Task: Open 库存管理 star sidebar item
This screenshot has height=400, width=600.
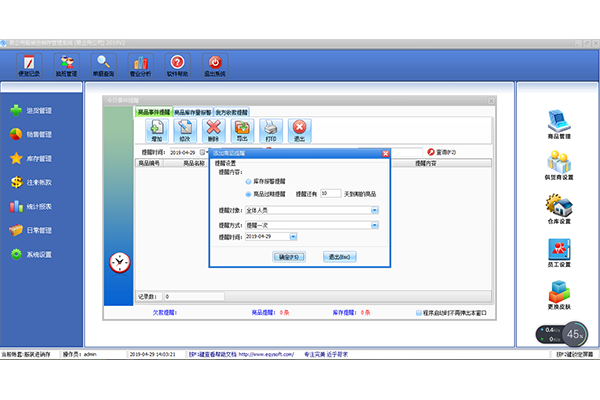Action: point(31,158)
